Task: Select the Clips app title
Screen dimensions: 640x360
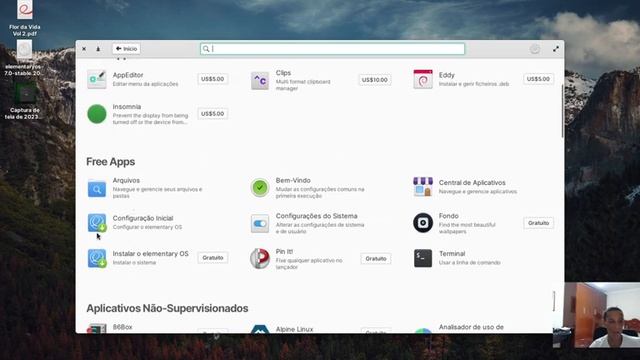Action: click(x=283, y=73)
